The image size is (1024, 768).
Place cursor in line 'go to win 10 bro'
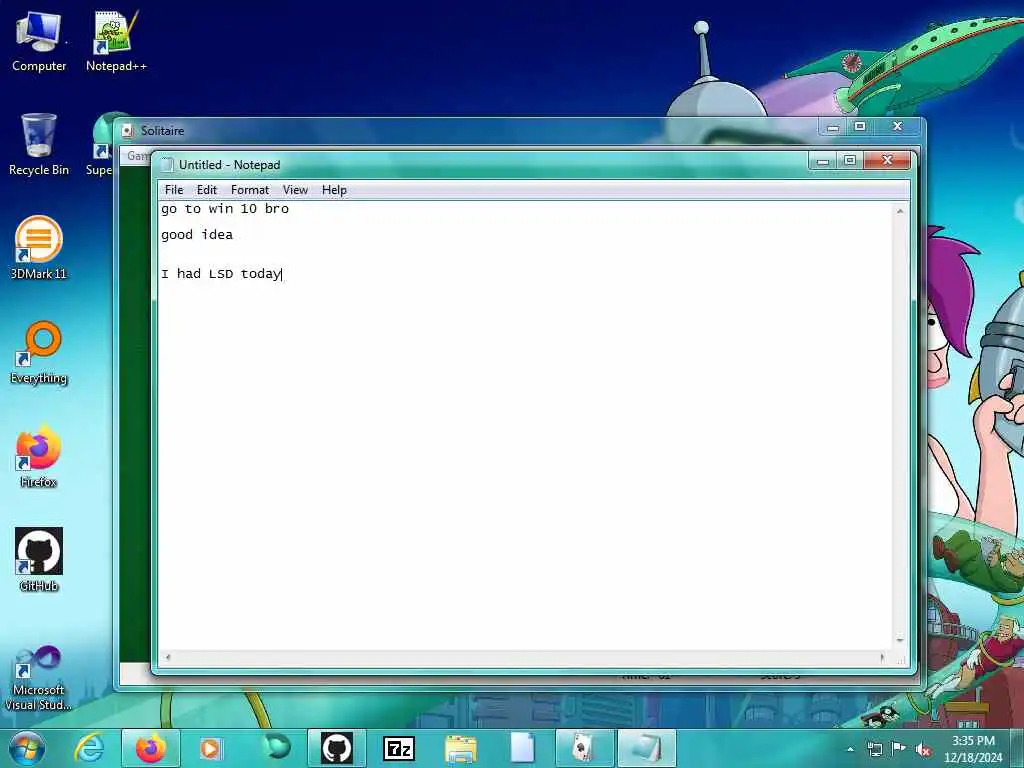225,209
